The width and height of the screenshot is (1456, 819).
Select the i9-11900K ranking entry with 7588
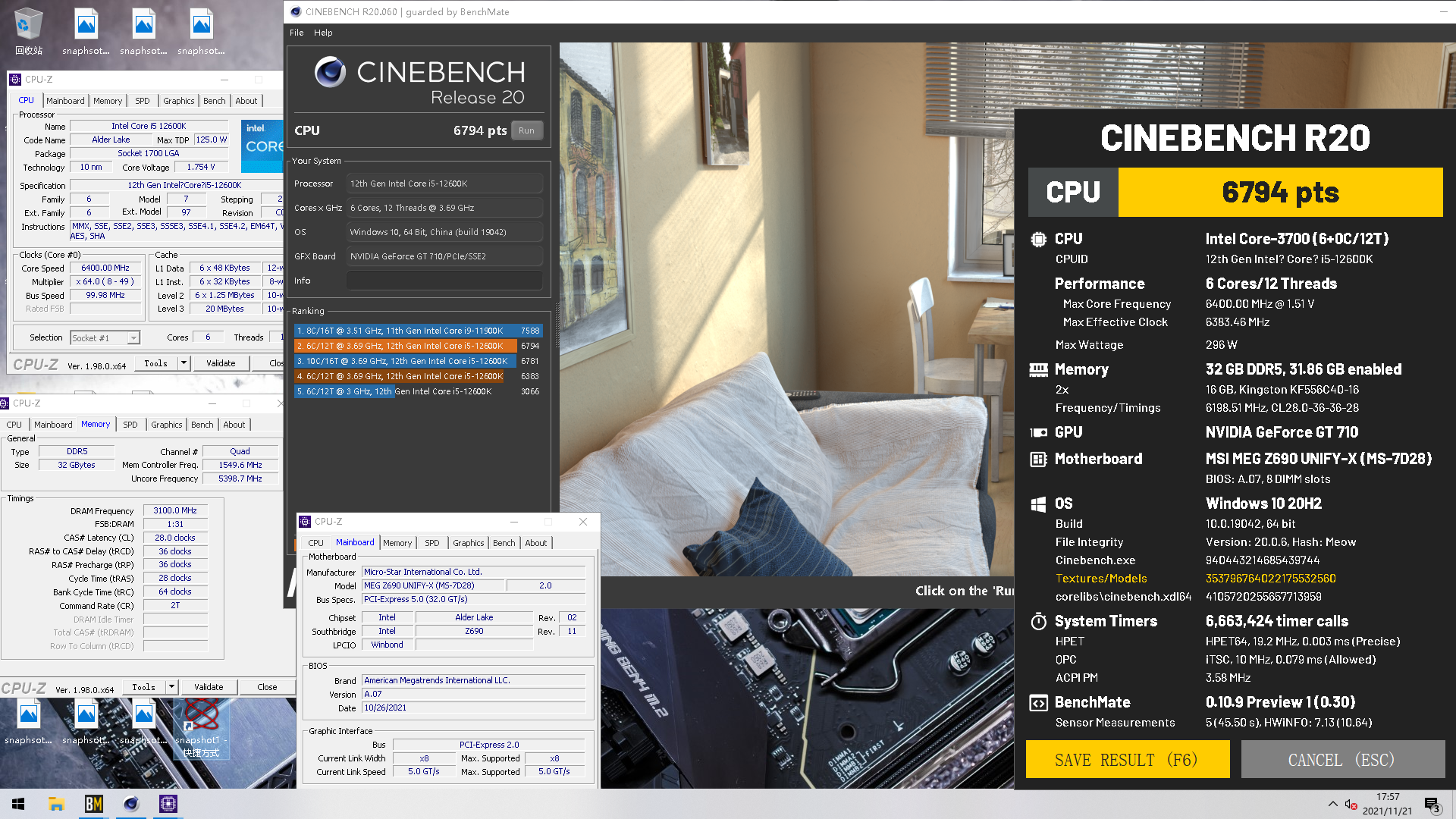click(x=418, y=331)
